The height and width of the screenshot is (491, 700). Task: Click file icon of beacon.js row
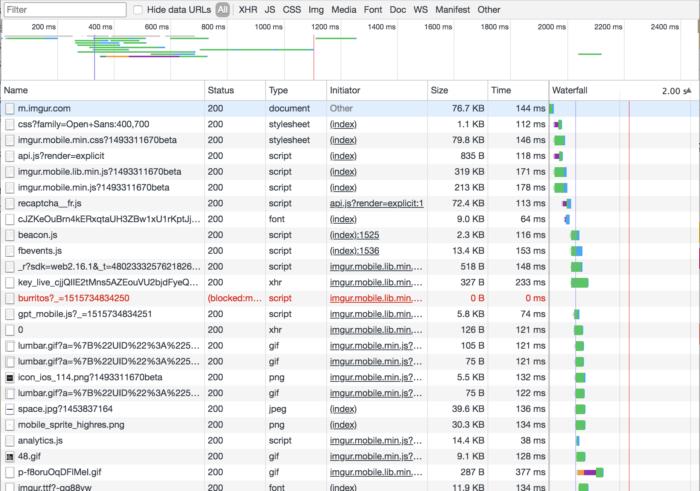tap(10, 235)
